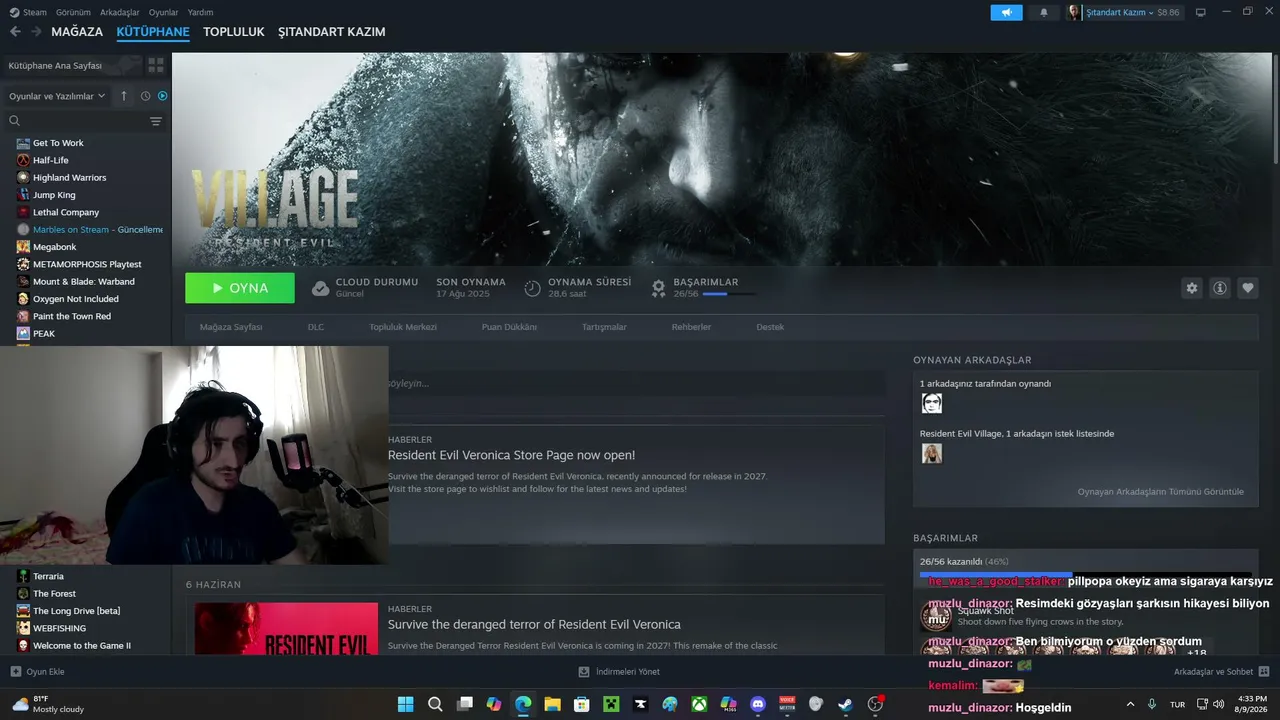Expand the Oyunlar ve Yazılımlar dropdown
The width and height of the screenshot is (1280, 720).
point(57,96)
